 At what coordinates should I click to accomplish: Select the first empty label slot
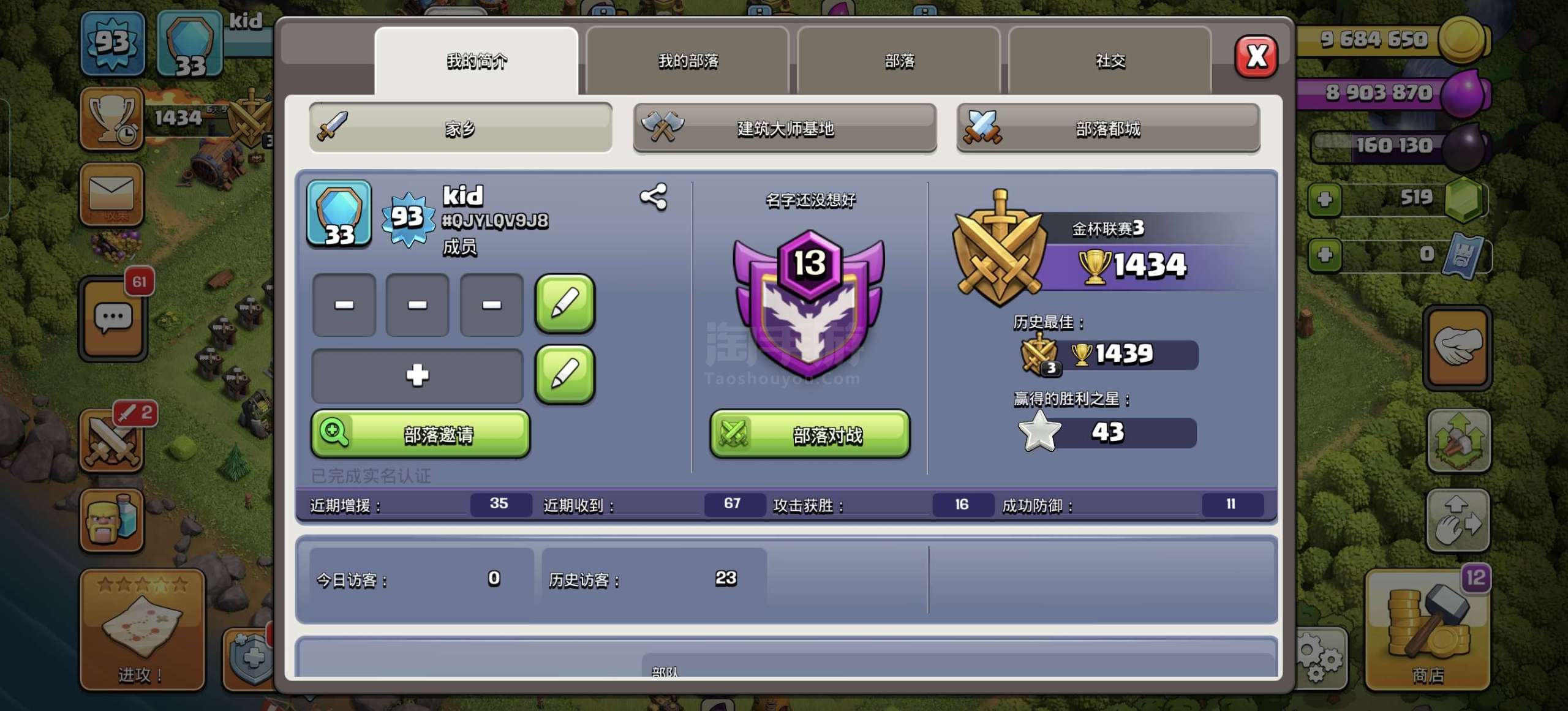[344, 304]
